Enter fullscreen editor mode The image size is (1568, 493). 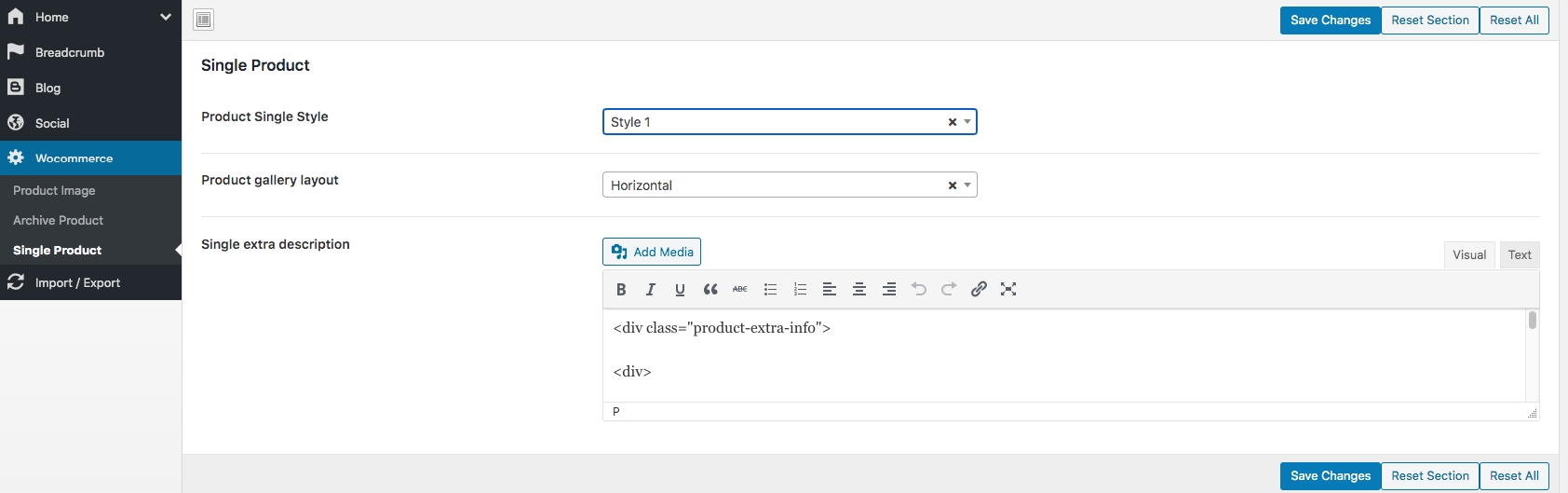point(1008,290)
